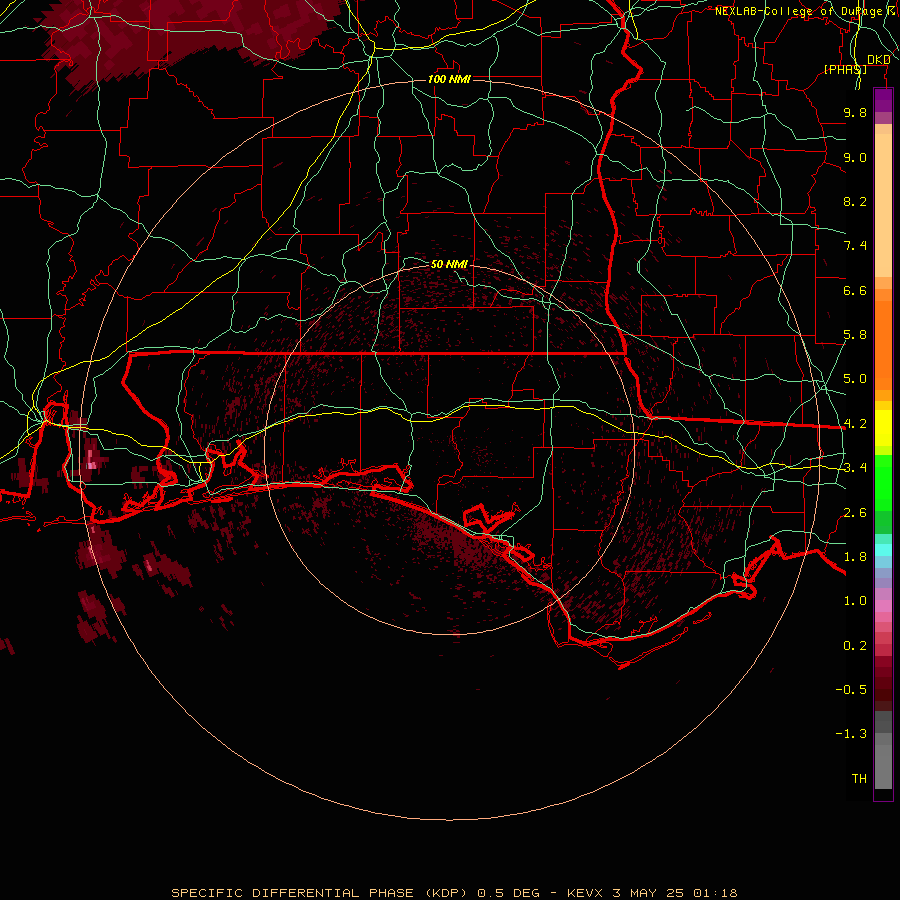Screen dimensions: 900x900
Task: Click the 5.0 scale value
Action: (x=855, y=379)
